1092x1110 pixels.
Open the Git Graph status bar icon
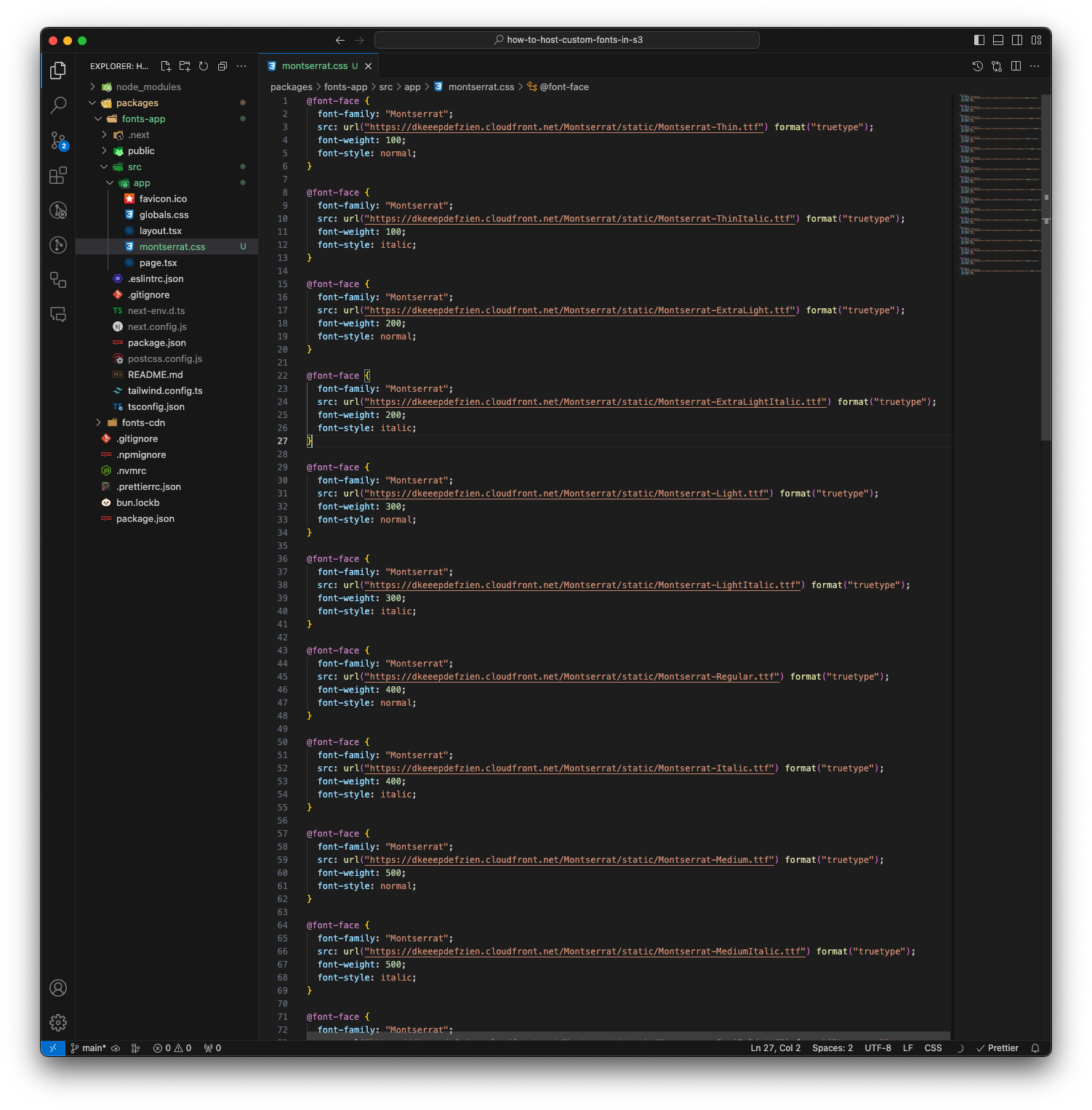[x=135, y=1048]
